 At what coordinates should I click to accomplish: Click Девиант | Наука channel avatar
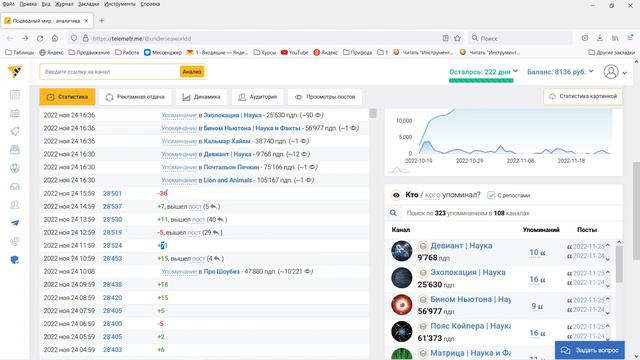pyautogui.click(x=402, y=251)
